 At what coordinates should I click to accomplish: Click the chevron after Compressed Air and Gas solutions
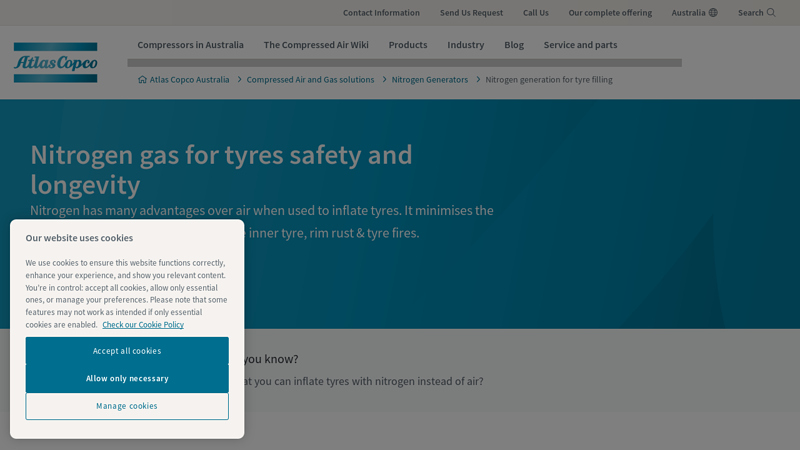click(x=384, y=80)
